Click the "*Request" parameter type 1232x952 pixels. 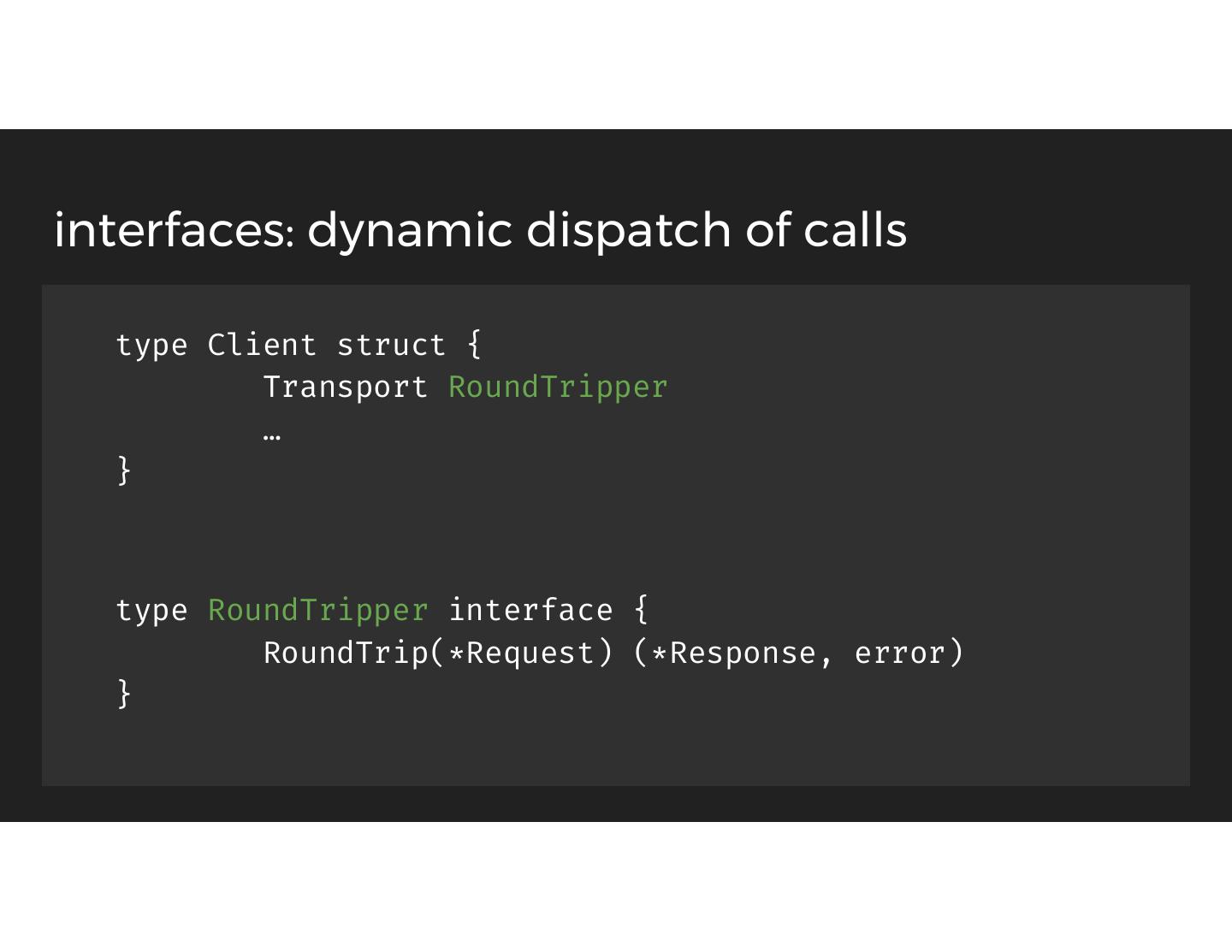(x=520, y=653)
